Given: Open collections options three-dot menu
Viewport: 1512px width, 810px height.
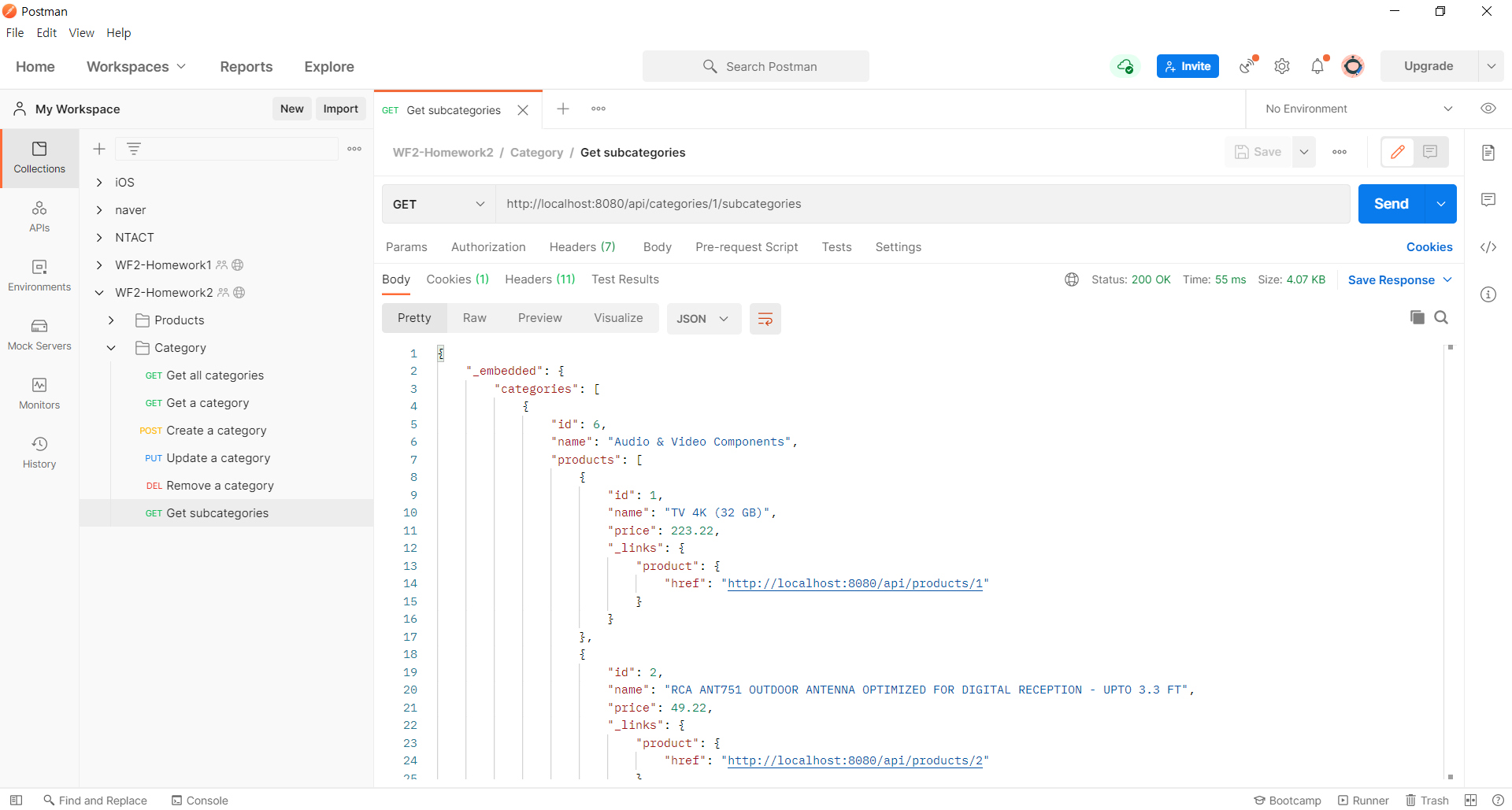Looking at the screenshot, I should pyautogui.click(x=354, y=149).
